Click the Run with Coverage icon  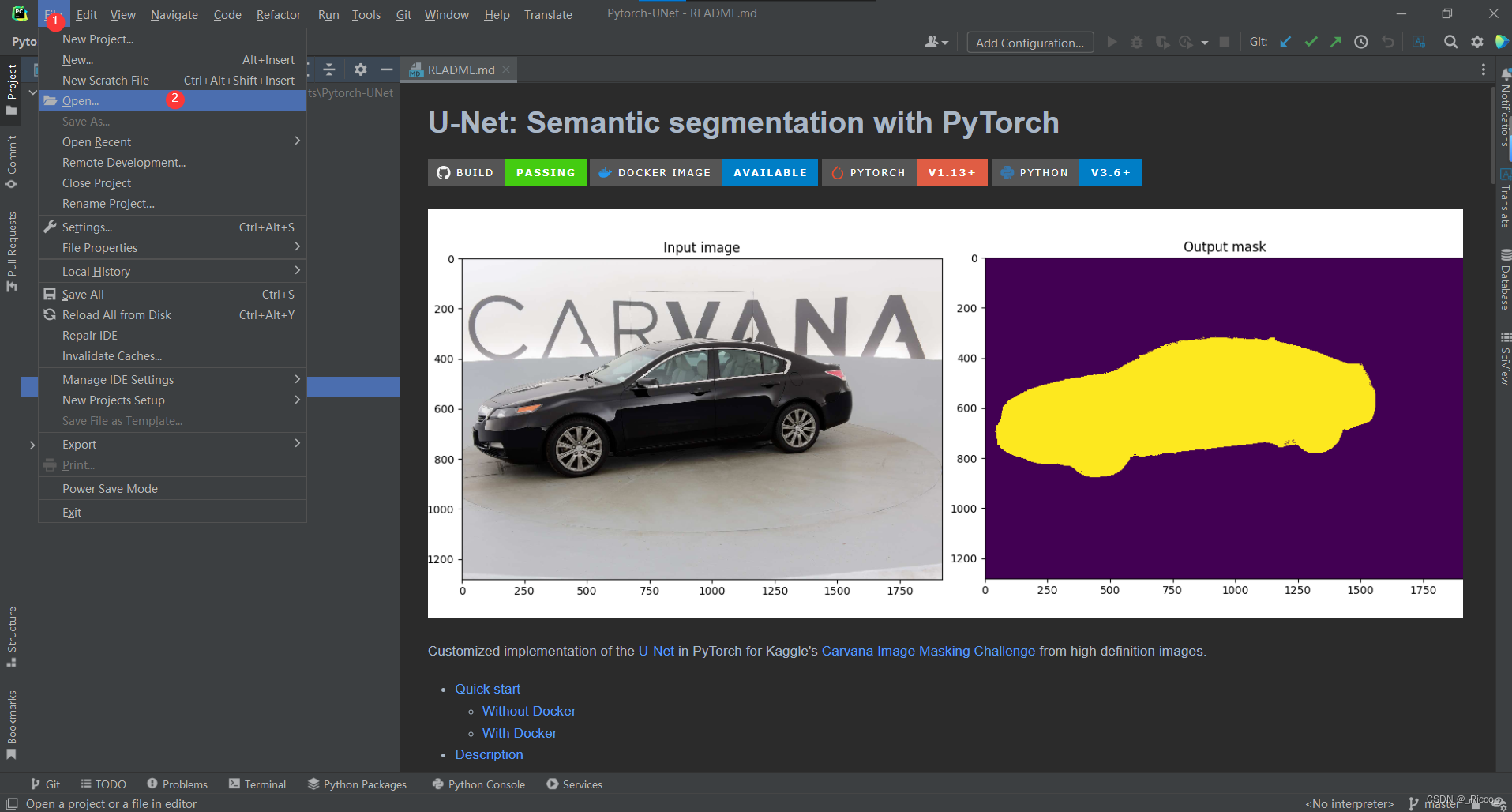(1162, 42)
